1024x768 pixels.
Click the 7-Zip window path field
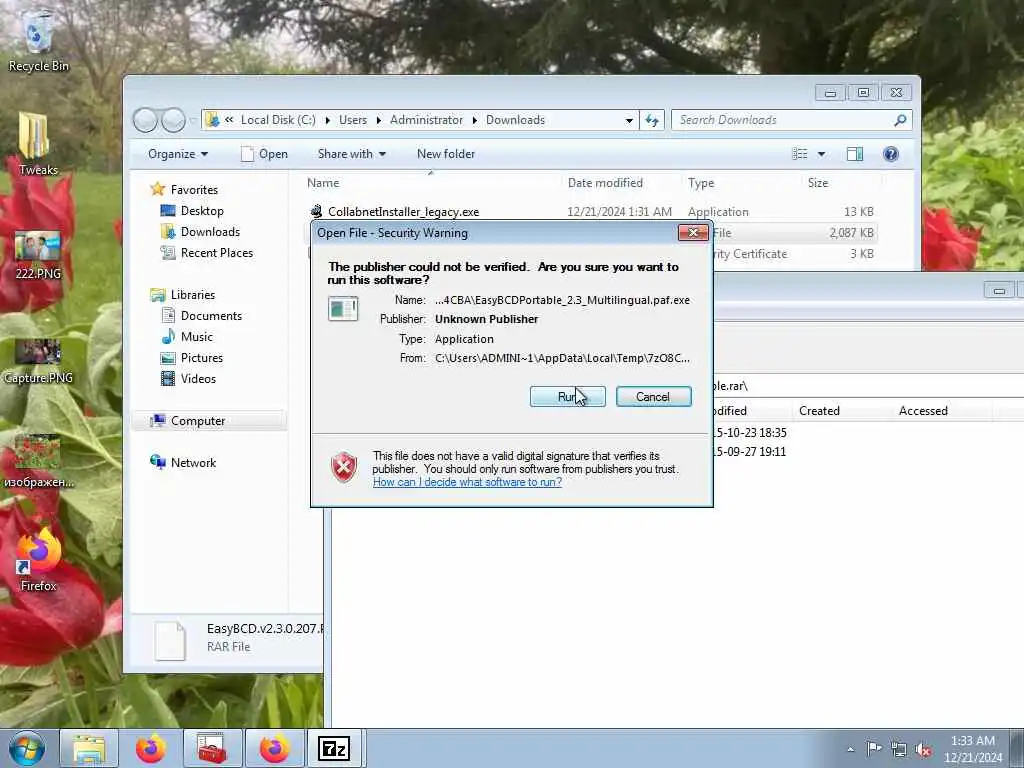coord(867,386)
